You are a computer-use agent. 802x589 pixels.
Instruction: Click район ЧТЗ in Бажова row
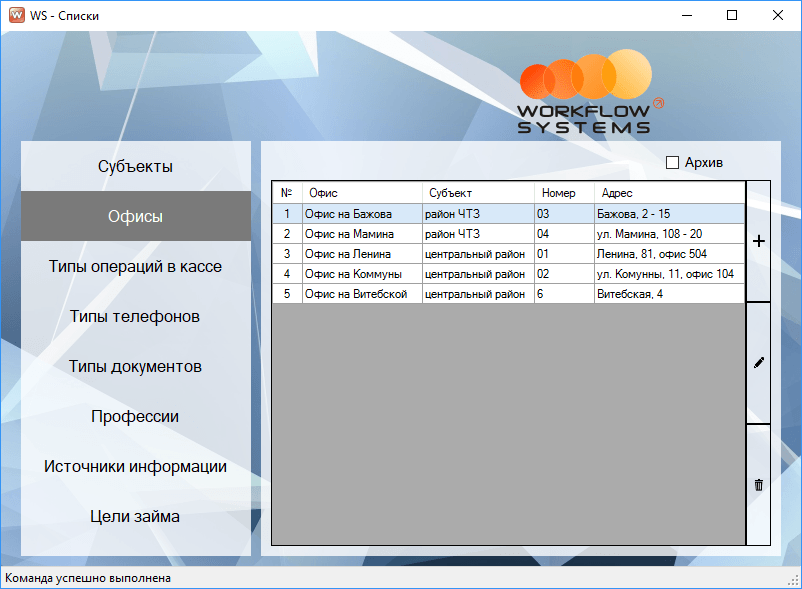click(478, 214)
